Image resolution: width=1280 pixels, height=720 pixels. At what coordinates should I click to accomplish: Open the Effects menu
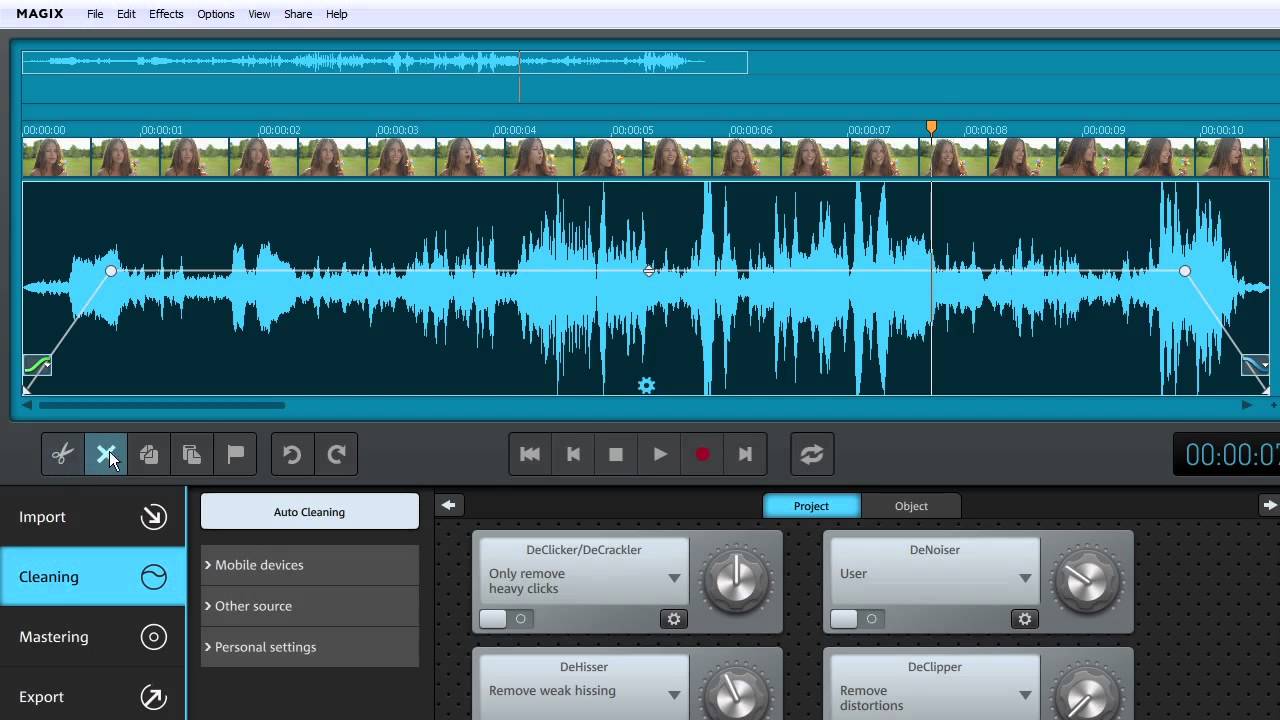click(166, 14)
